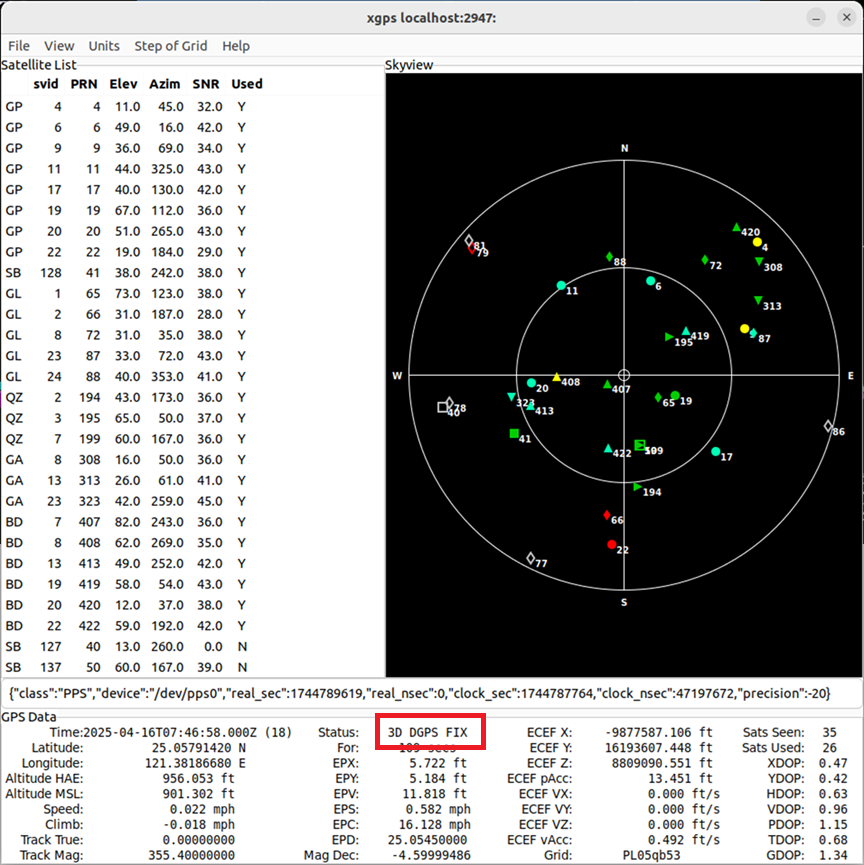Click the green triangle marker labeled 194
The image size is (864, 865).
pyautogui.click(x=638, y=487)
